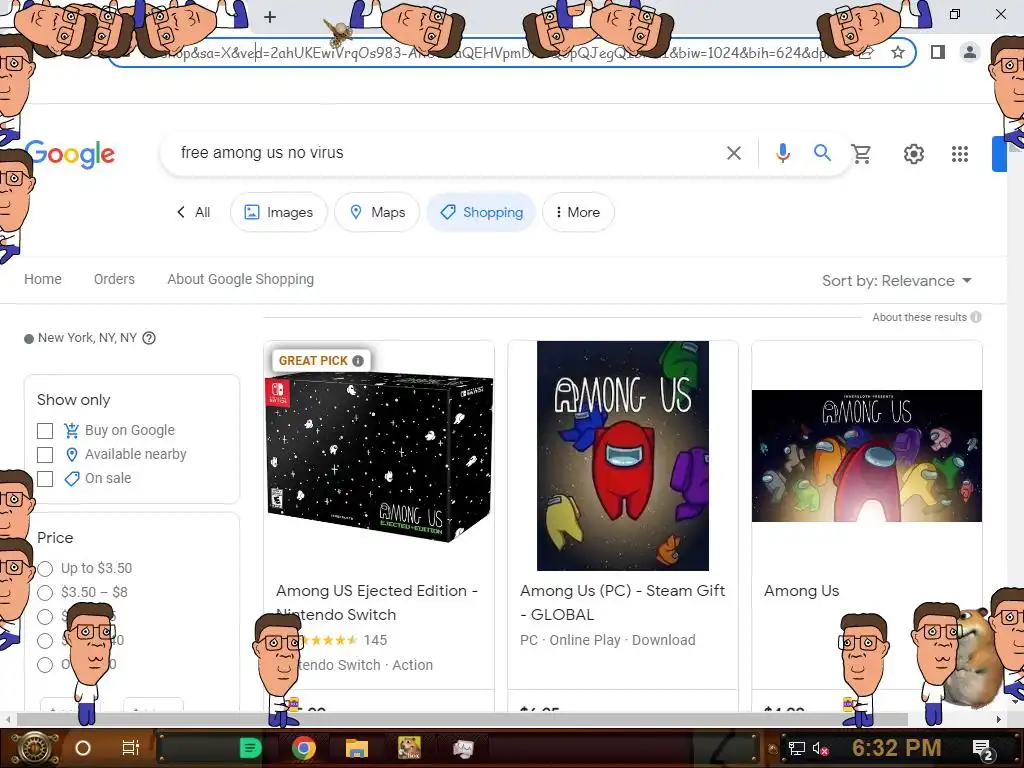
Task: Click the About these results info icon
Action: coord(976,317)
